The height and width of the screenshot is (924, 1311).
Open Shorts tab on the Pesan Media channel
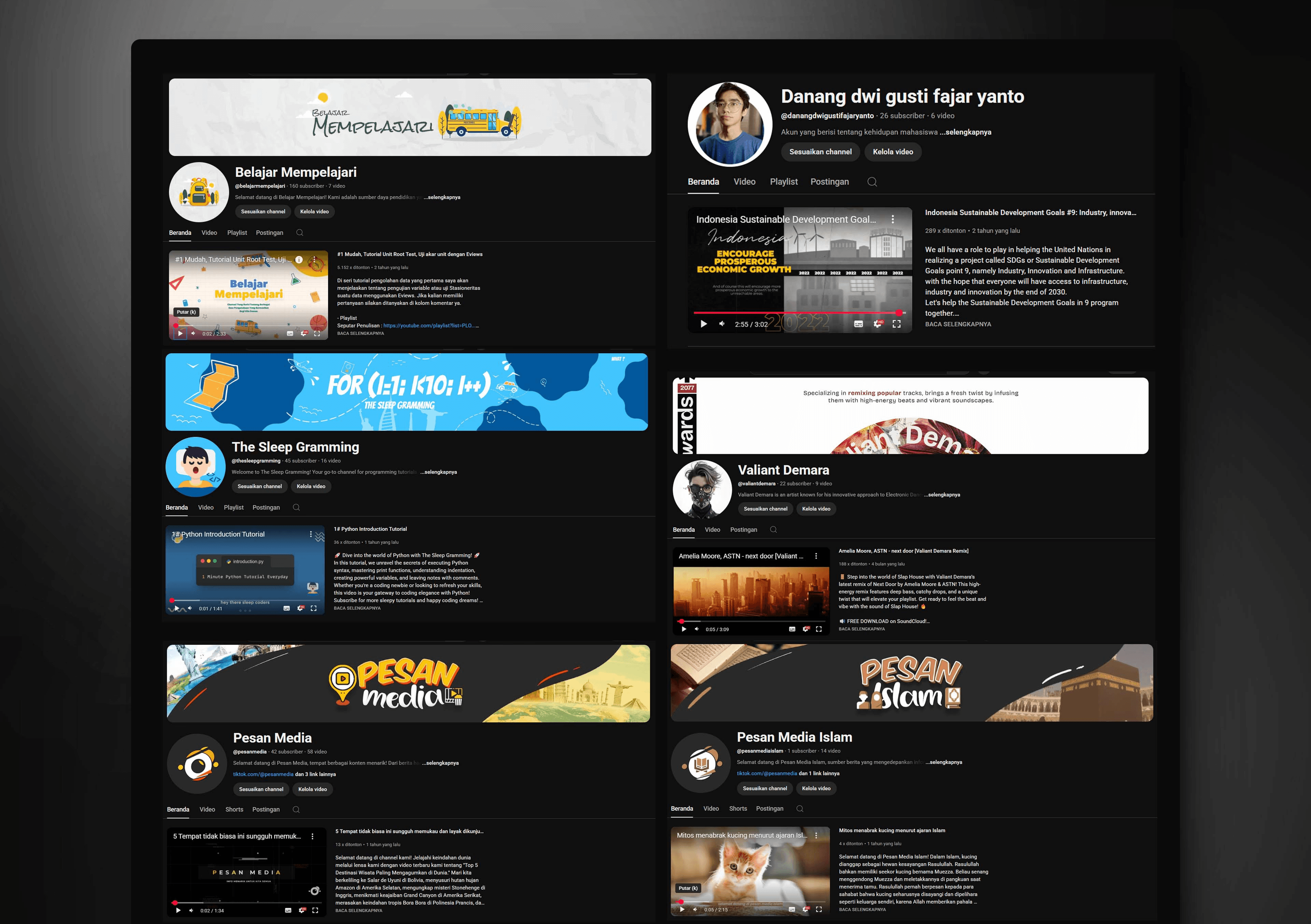pos(234,809)
